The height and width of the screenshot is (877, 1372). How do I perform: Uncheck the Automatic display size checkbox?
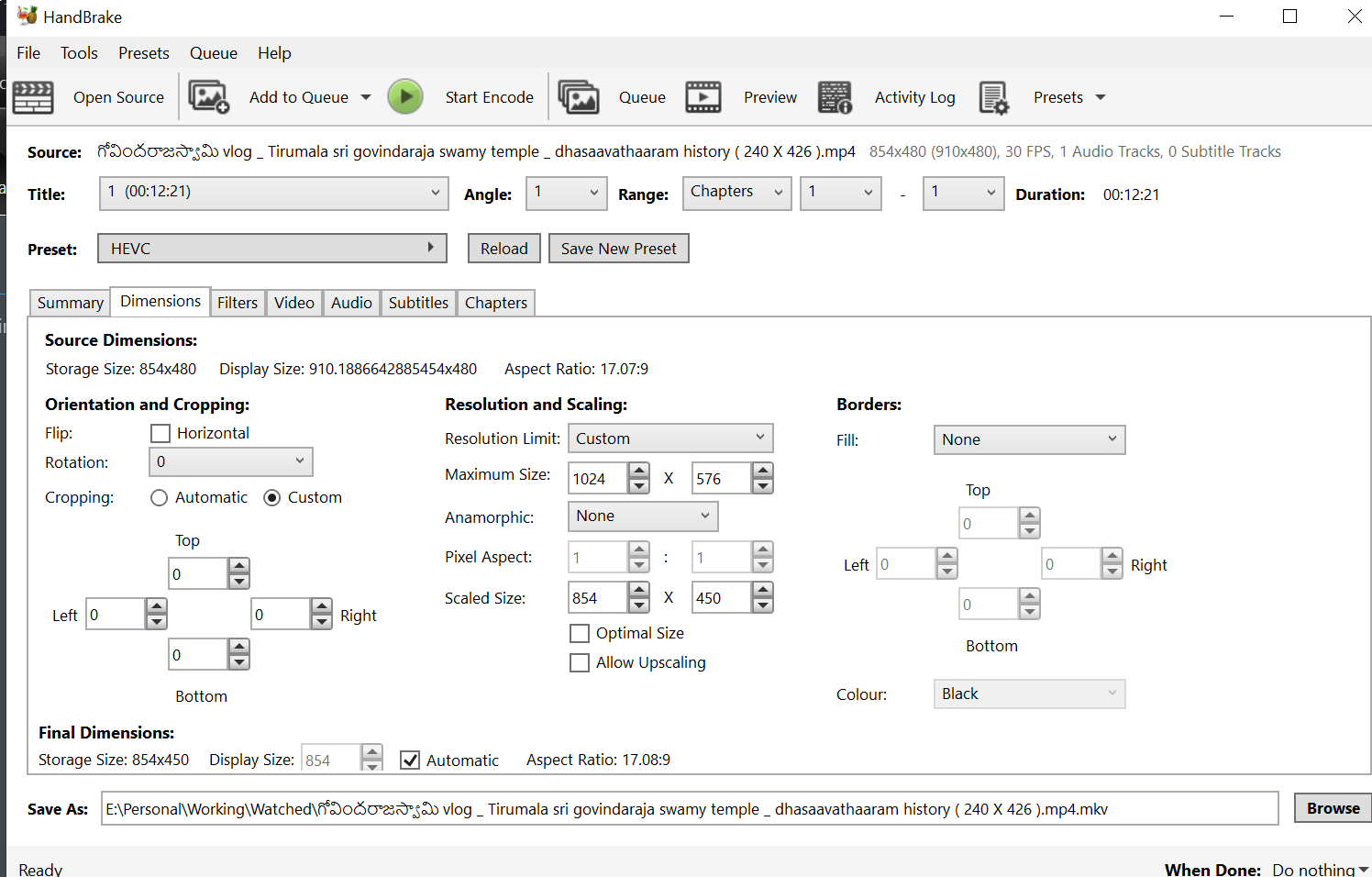tap(411, 760)
